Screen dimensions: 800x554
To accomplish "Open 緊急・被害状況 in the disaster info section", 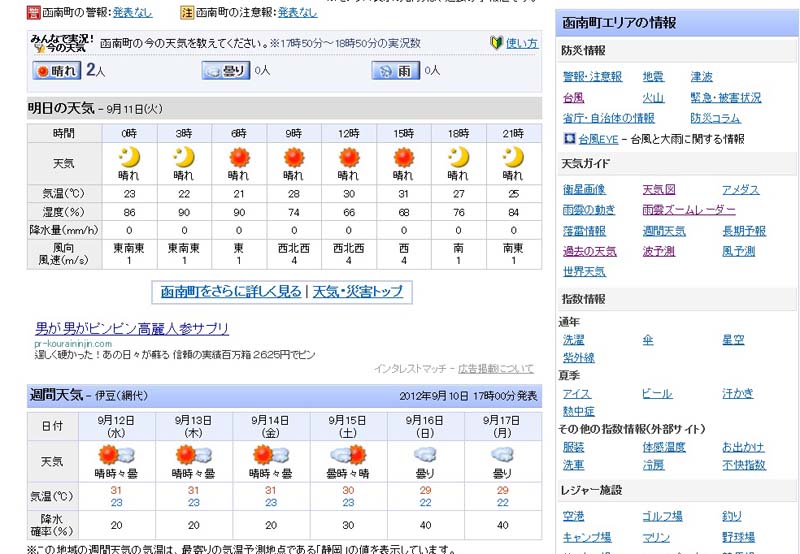I will tap(725, 98).
